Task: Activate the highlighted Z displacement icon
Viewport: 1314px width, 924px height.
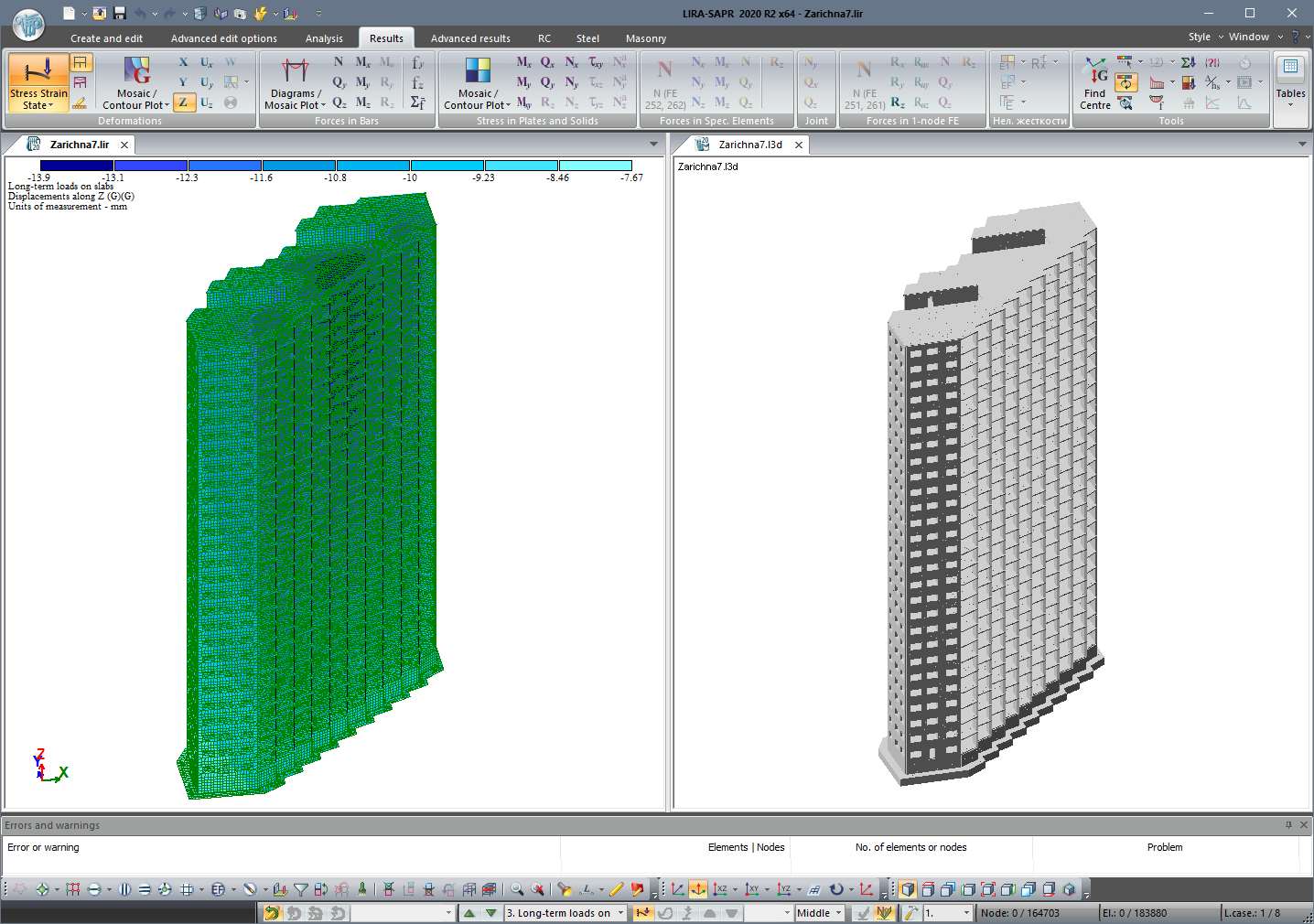Action: 183,102
